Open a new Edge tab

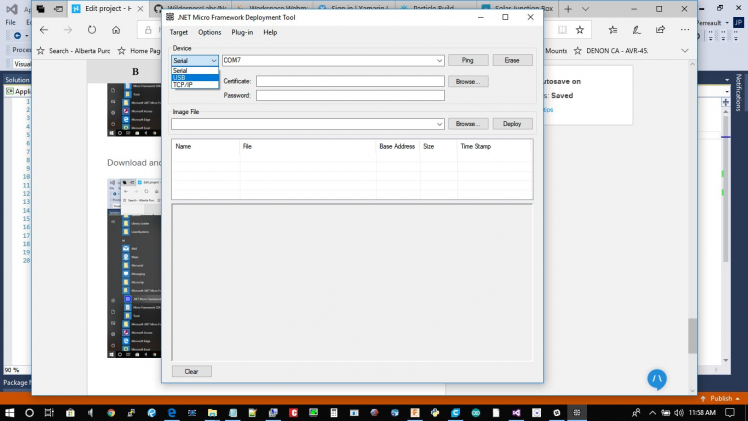pyautogui.click(x=568, y=9)
